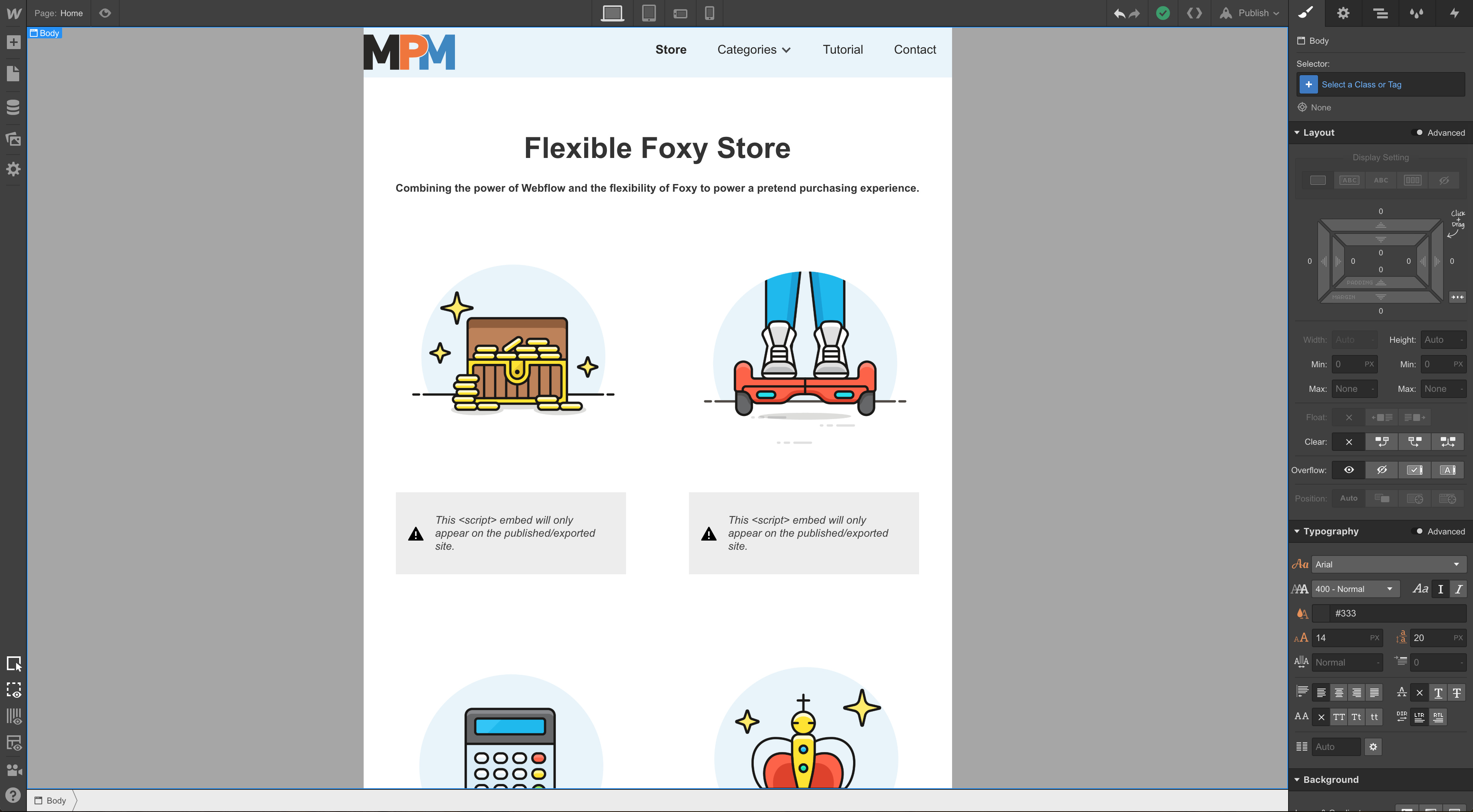1473x812 pixels.
Task: Switch to mobile portrait preview
Action: click(x=709, y=13)
